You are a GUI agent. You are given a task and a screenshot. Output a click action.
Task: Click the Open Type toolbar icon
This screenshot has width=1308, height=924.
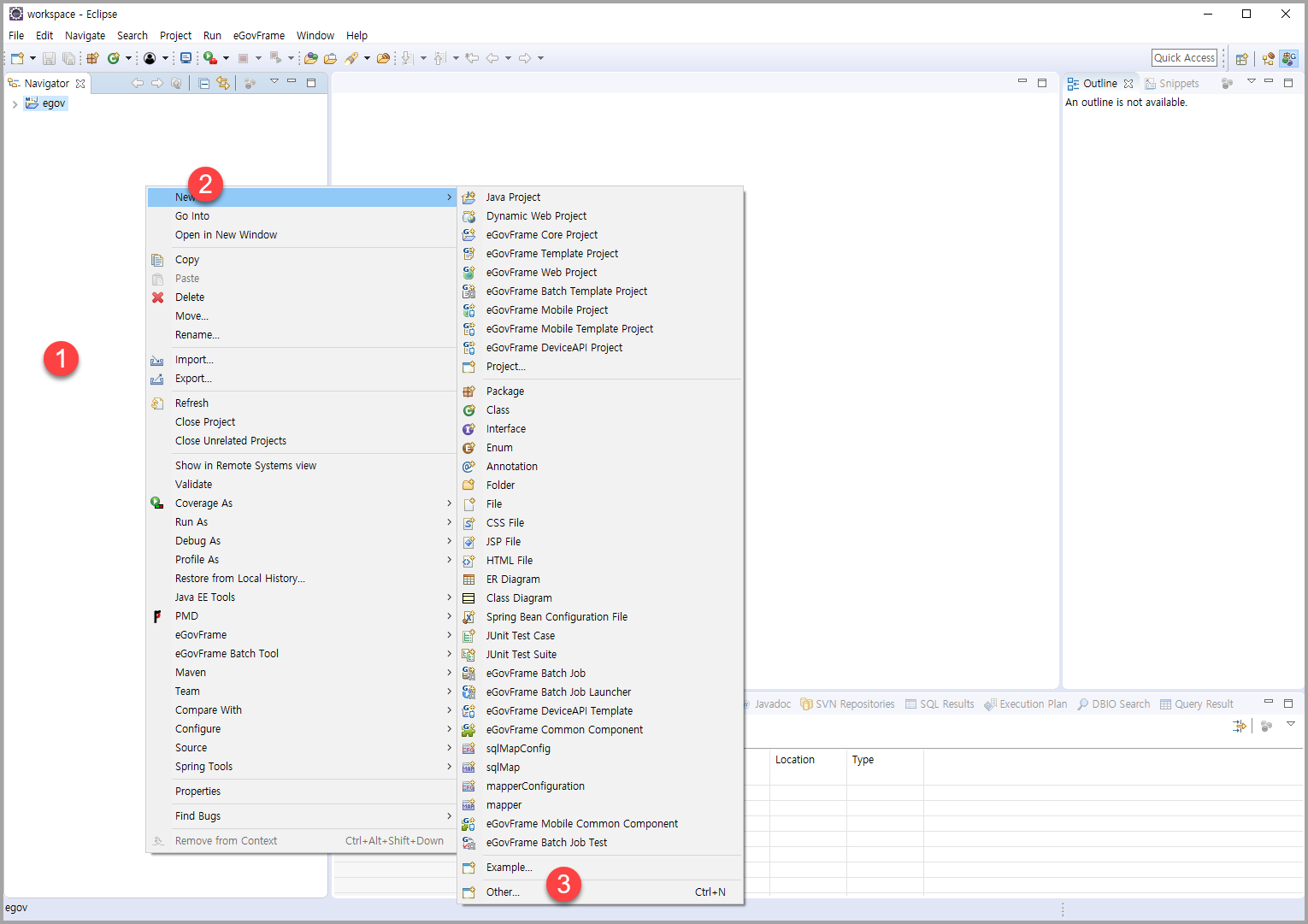click(x=311, y=58)
